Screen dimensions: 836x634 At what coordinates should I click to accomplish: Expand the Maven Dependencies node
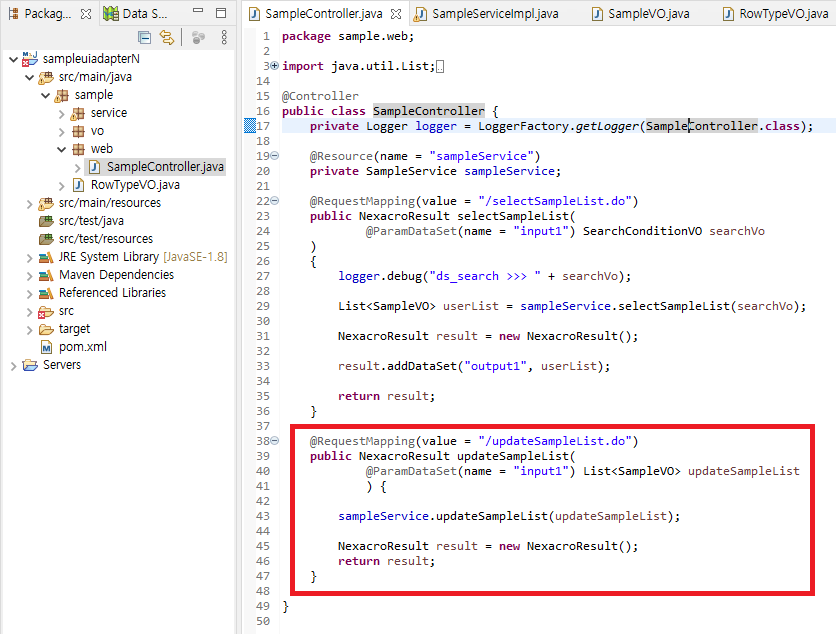tap(28, 275)
